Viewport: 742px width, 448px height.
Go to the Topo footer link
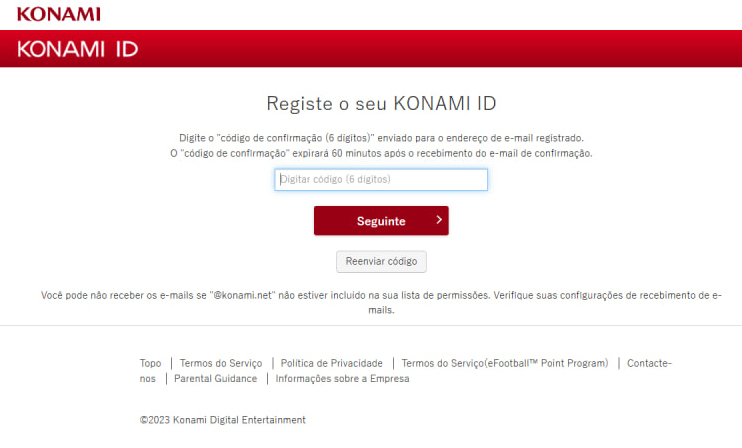pyautogui.click(x=150, y=364)
